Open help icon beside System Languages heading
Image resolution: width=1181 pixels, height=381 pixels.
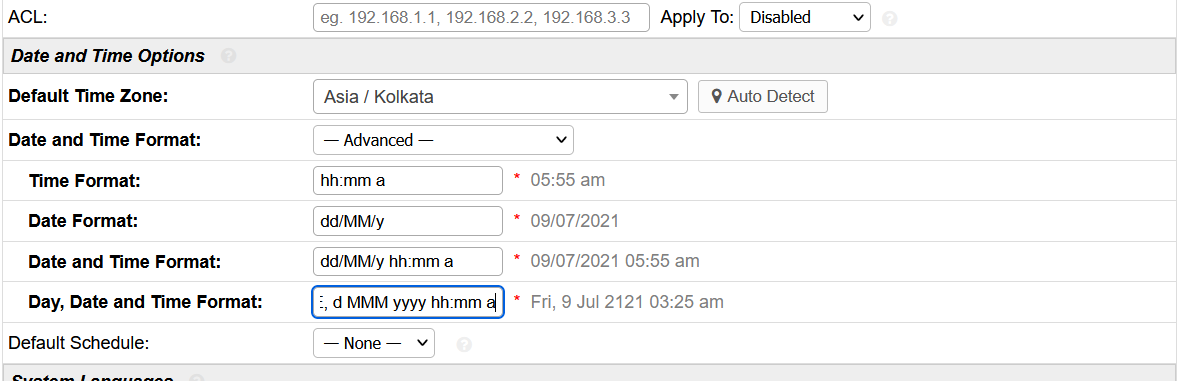point(197,379)
